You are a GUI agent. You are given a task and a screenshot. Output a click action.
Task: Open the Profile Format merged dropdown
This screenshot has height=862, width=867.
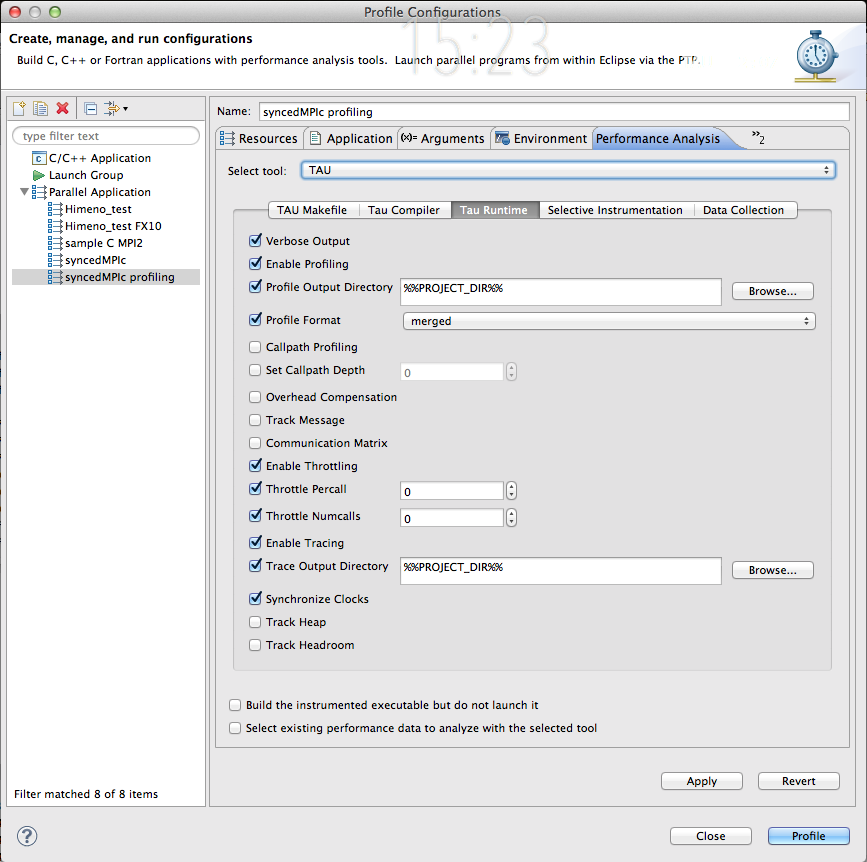tap(608, 321)
